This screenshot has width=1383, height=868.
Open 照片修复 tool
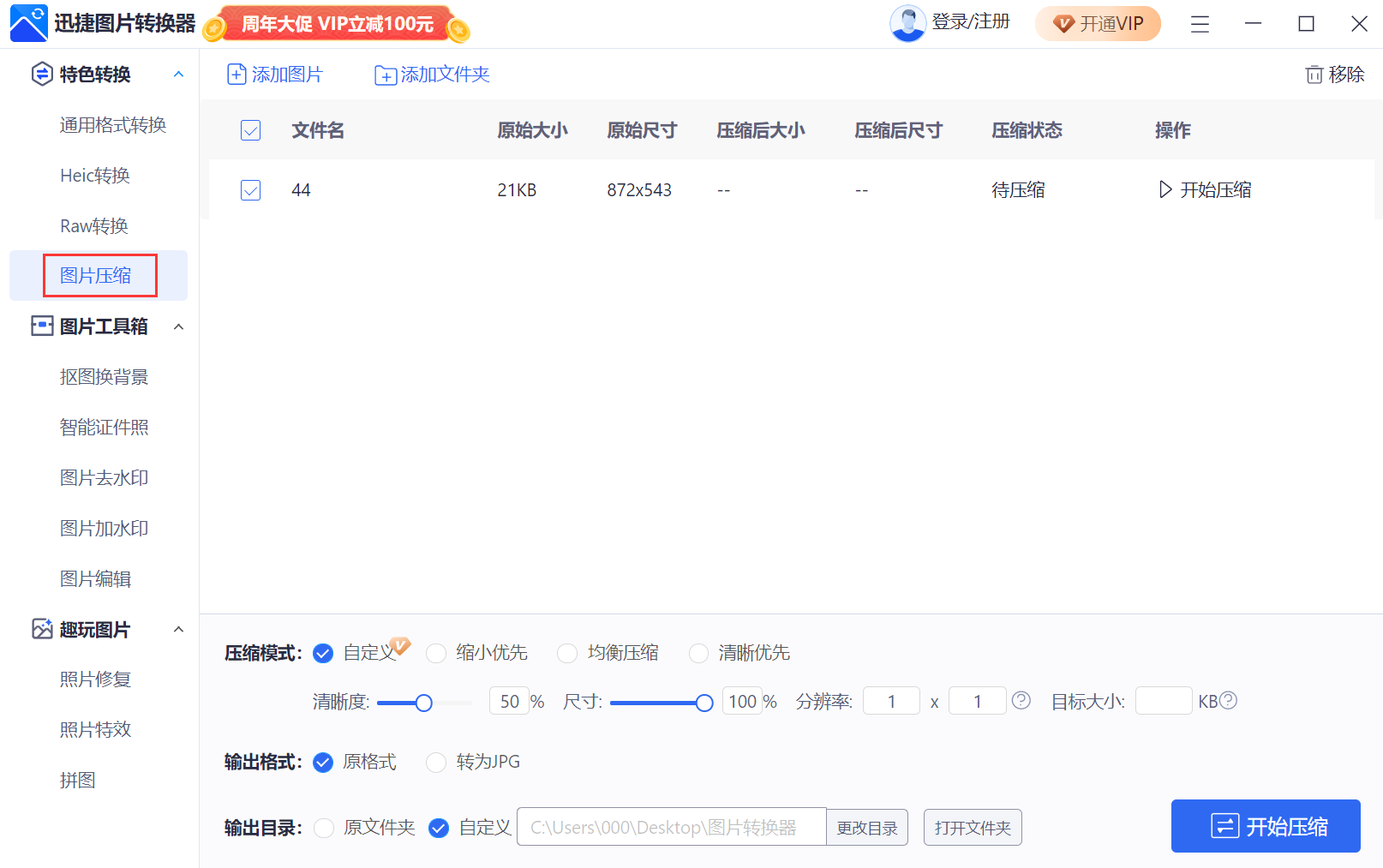95,679
